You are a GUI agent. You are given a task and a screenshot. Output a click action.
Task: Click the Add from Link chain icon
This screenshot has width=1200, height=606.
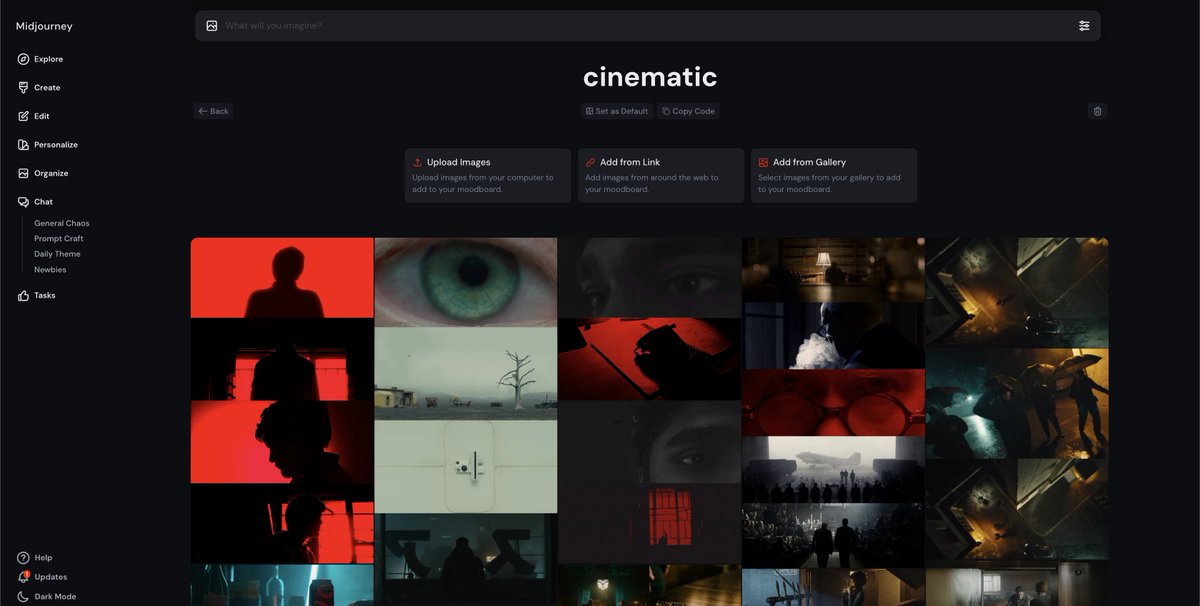click(590, 162)
